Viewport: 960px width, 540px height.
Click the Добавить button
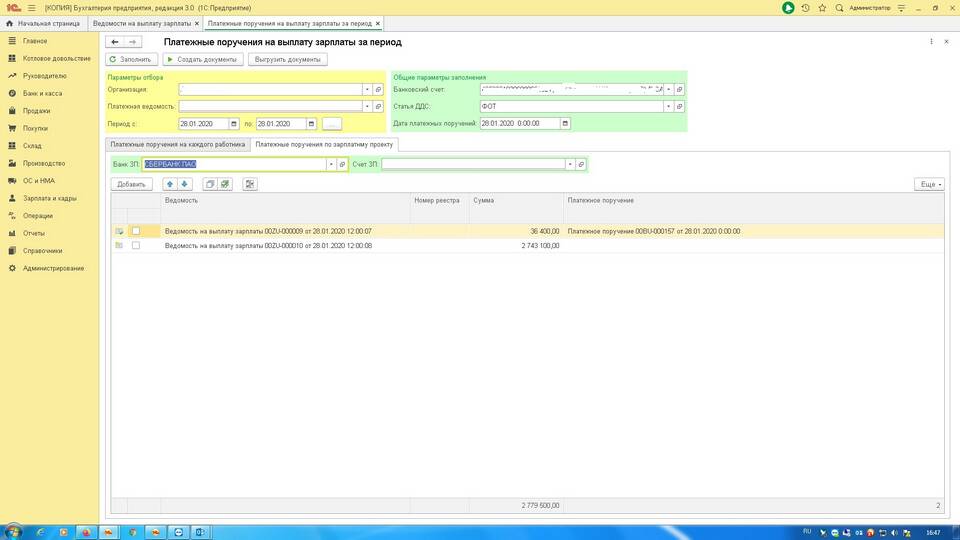(131, 184)
